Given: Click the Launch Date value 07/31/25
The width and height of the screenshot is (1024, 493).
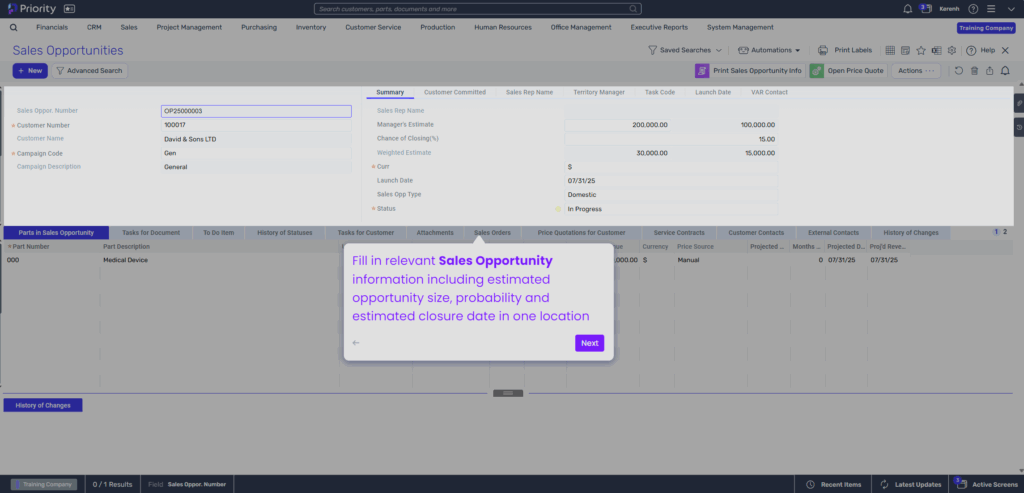Looking at the screenshot, I should click(671, 181).
